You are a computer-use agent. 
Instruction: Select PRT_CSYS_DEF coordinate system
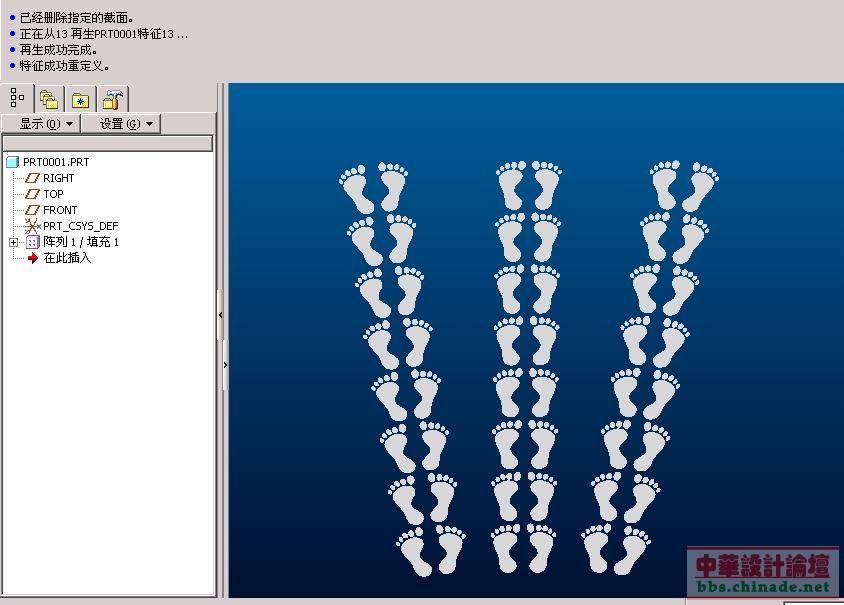click(x=80, y=227)
